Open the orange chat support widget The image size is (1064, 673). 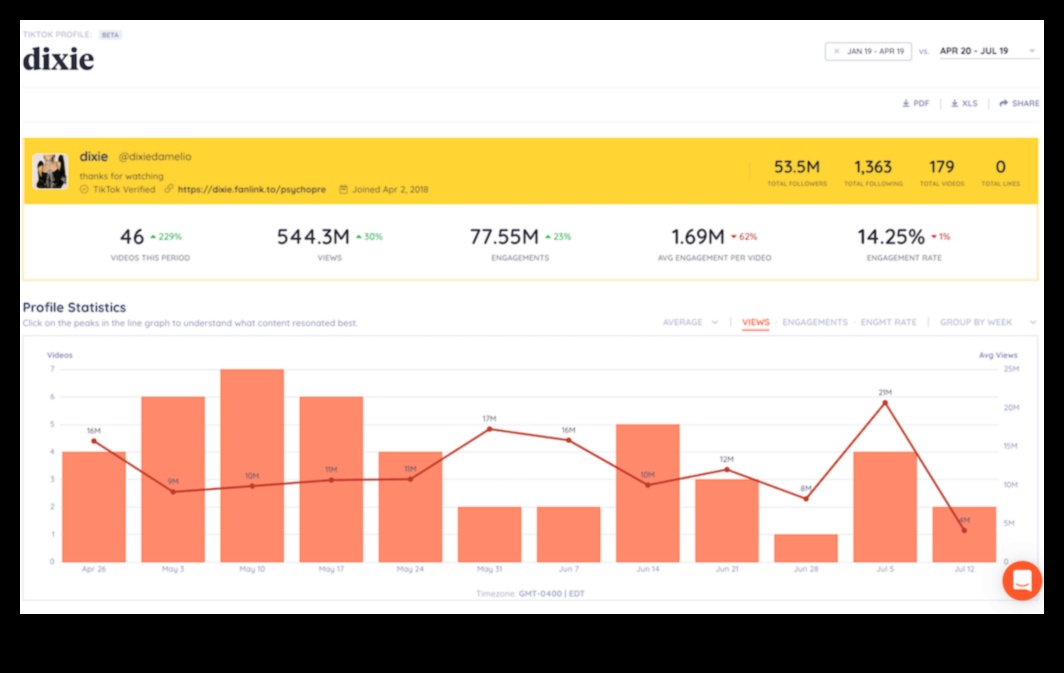tap(1022, 581)
